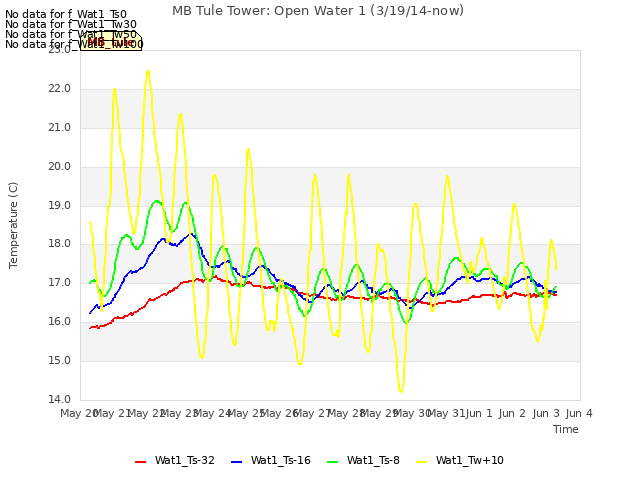Click the Jun 3 x-axis tick label
This screenshot has width=640, height=480.
(546, 413)
